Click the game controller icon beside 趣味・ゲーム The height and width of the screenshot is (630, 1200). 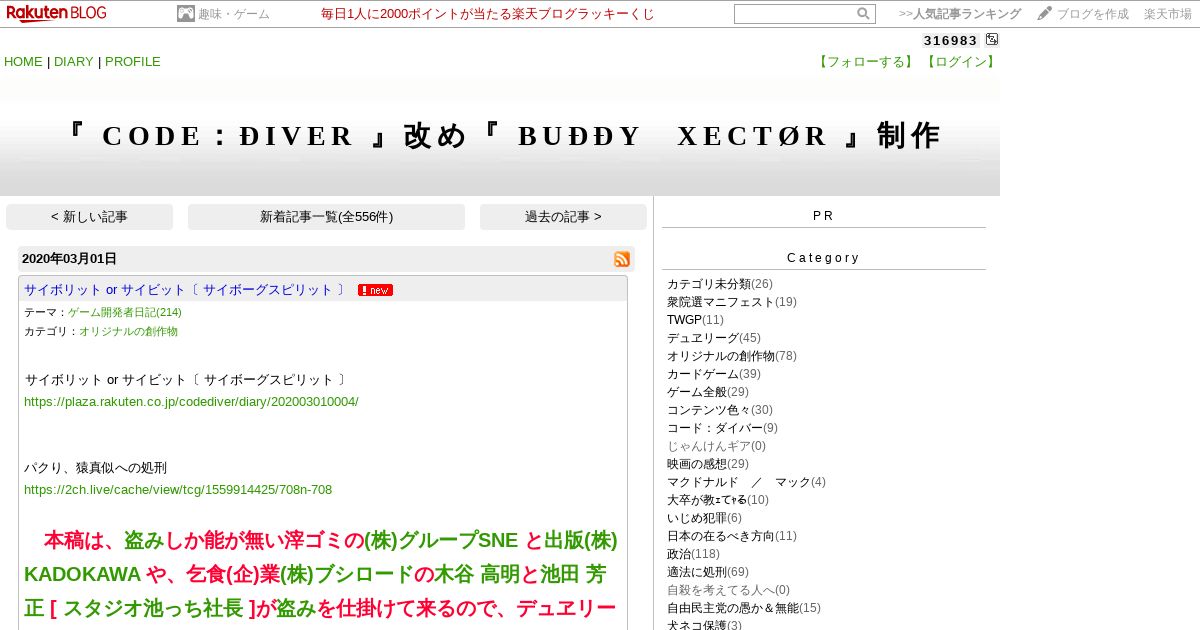point(186,14)
